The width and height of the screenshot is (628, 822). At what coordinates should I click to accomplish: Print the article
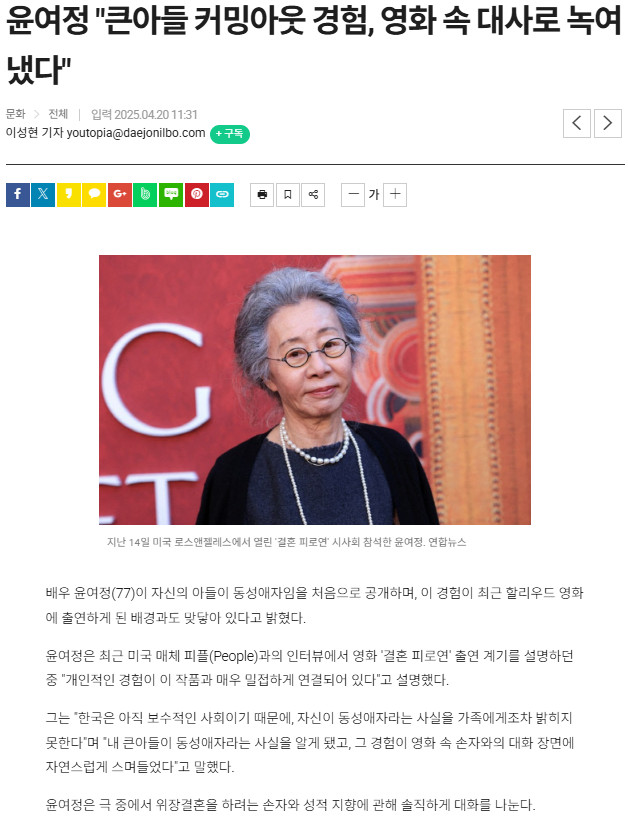coord(262,195)
